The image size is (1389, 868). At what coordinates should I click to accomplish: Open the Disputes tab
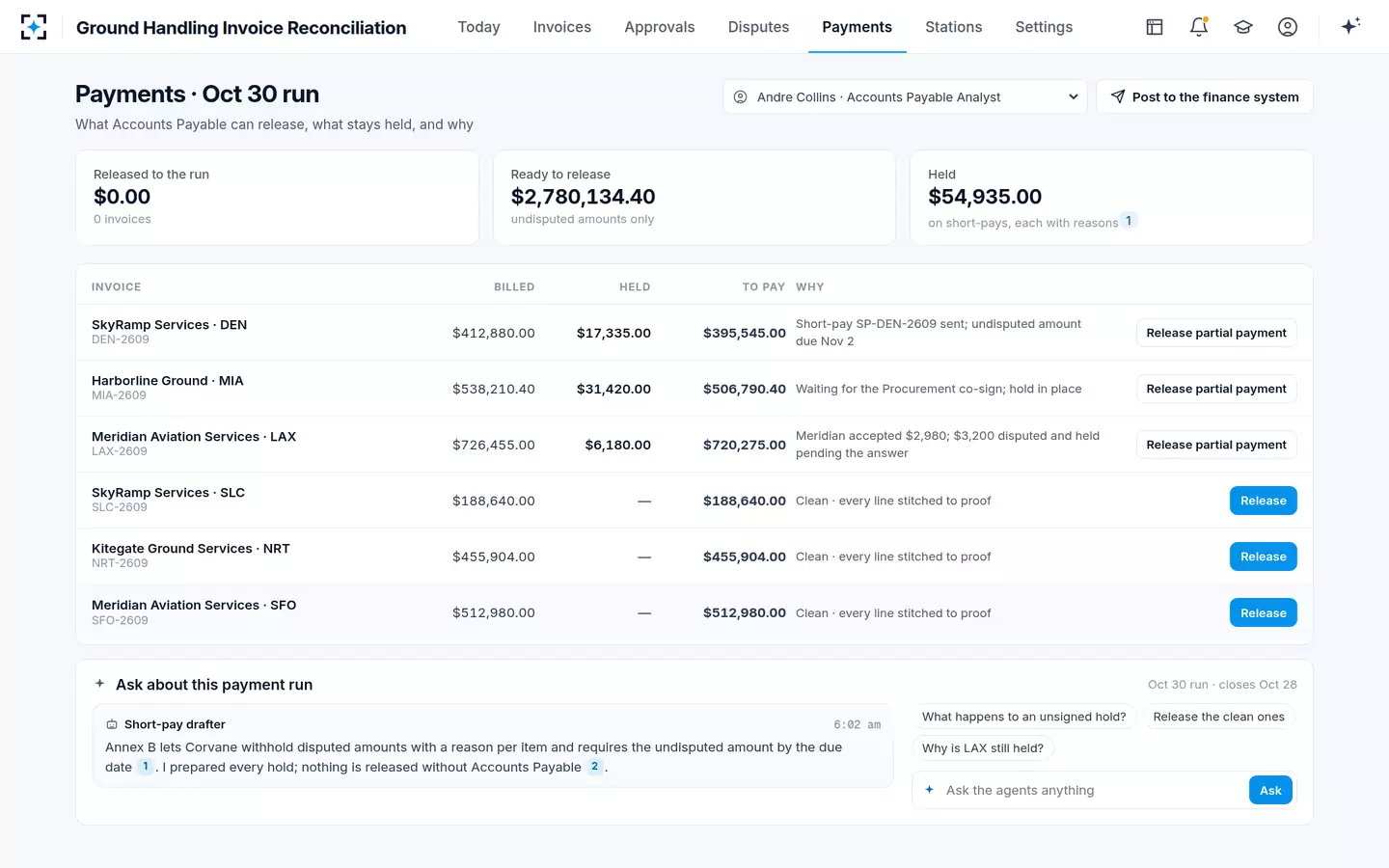click(758, 27)
